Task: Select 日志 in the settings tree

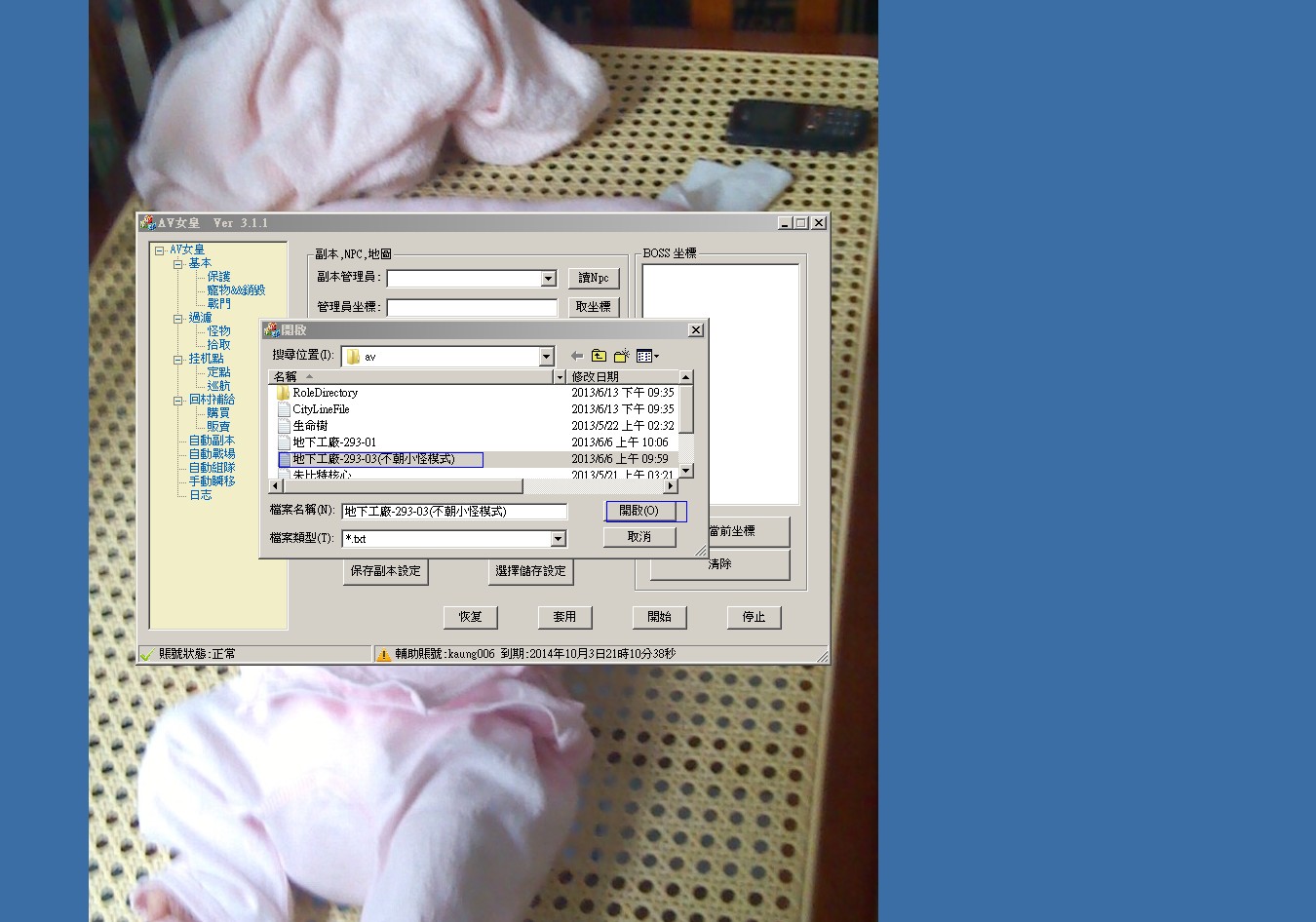Action: click(x=200, y=495)
